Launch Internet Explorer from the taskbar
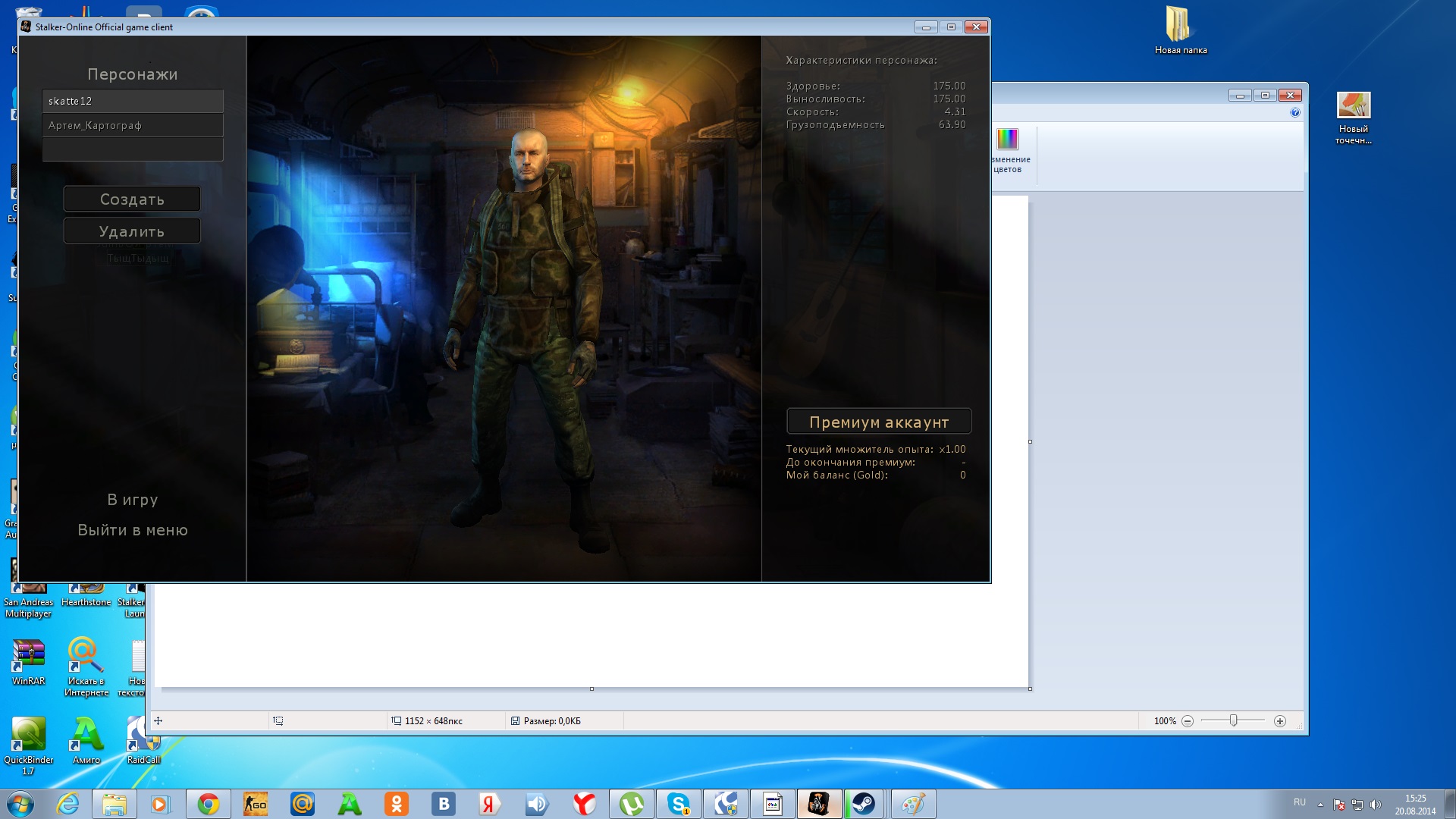 pos(68,804)
